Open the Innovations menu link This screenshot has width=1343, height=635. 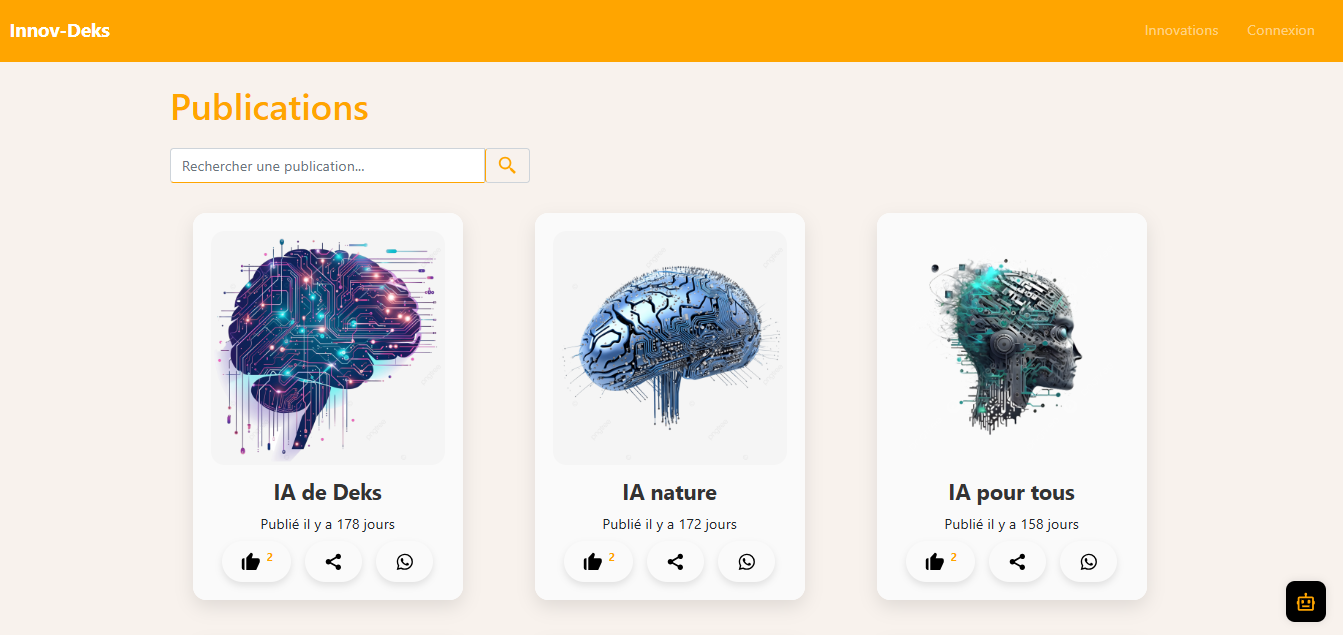1181,30
